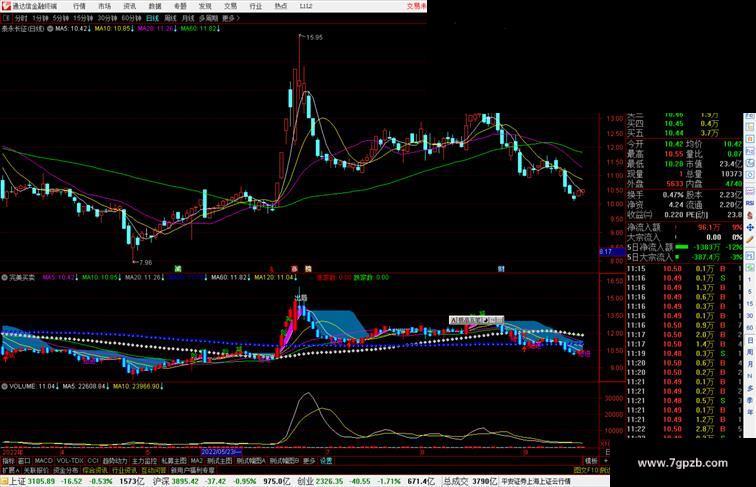Click the 年 shortcut in the right toolbar

(750, 412)
